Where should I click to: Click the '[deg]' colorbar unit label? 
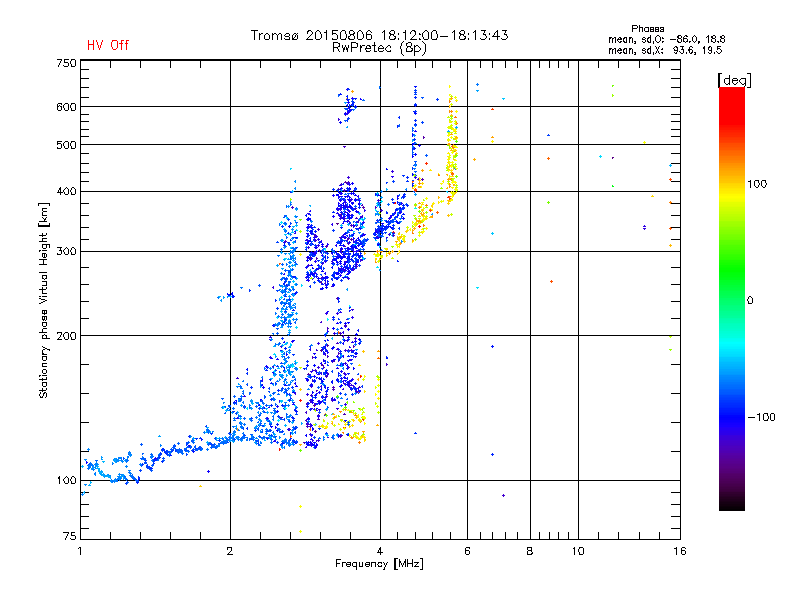point(734,81)
